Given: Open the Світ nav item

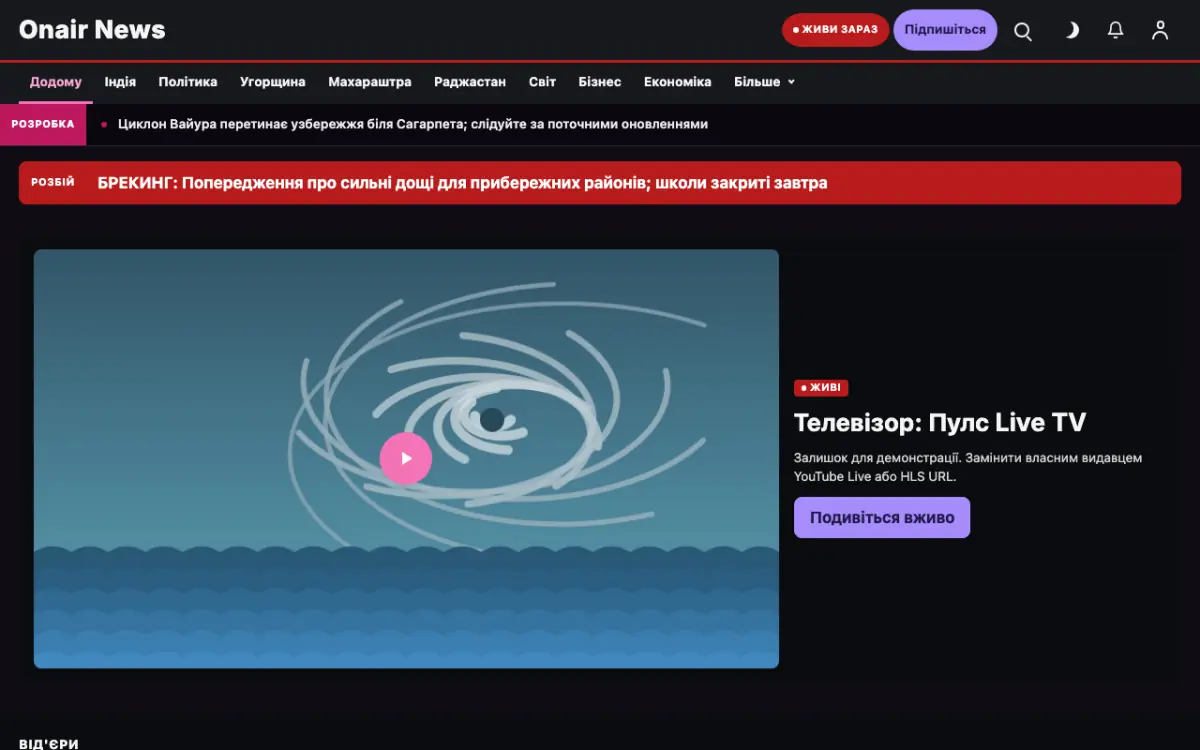Looking at the screenshot, I should (x=542, y=82).
